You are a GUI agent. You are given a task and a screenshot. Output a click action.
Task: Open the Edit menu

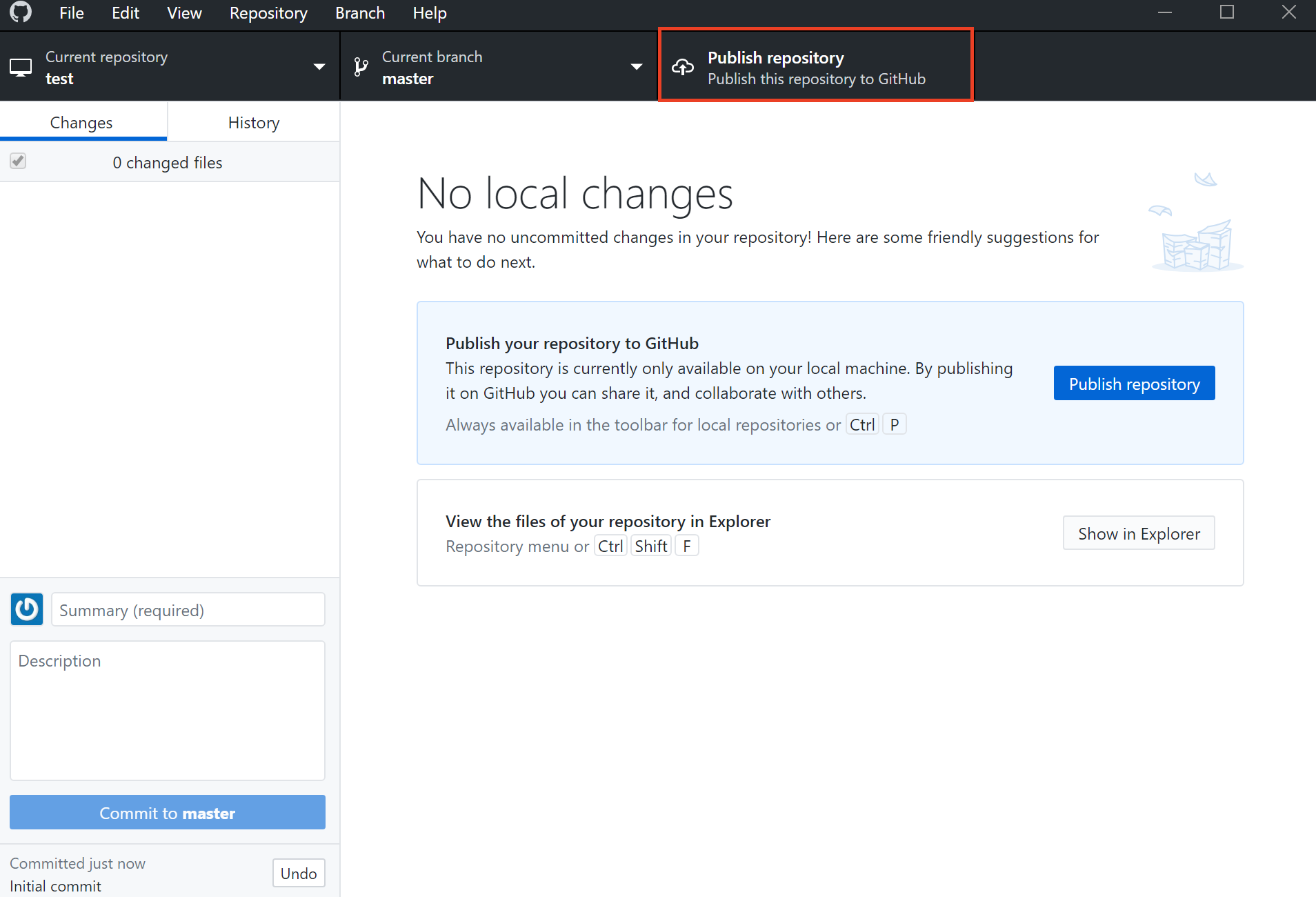tap(126, 13)
